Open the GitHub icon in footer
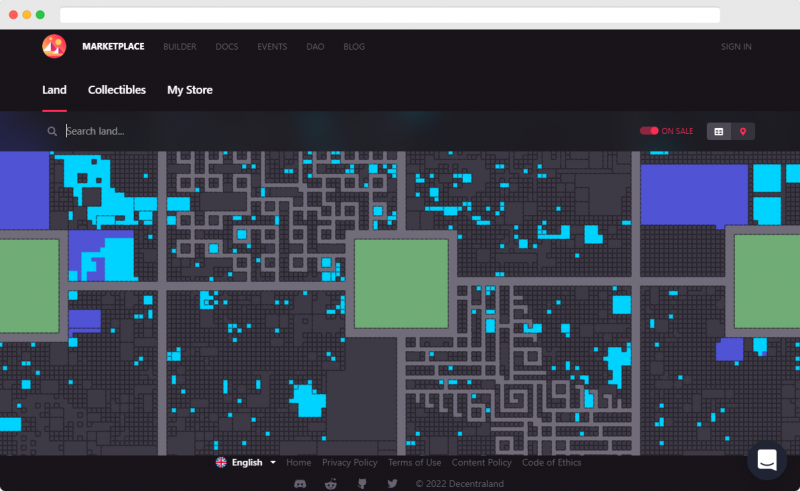 362,483
